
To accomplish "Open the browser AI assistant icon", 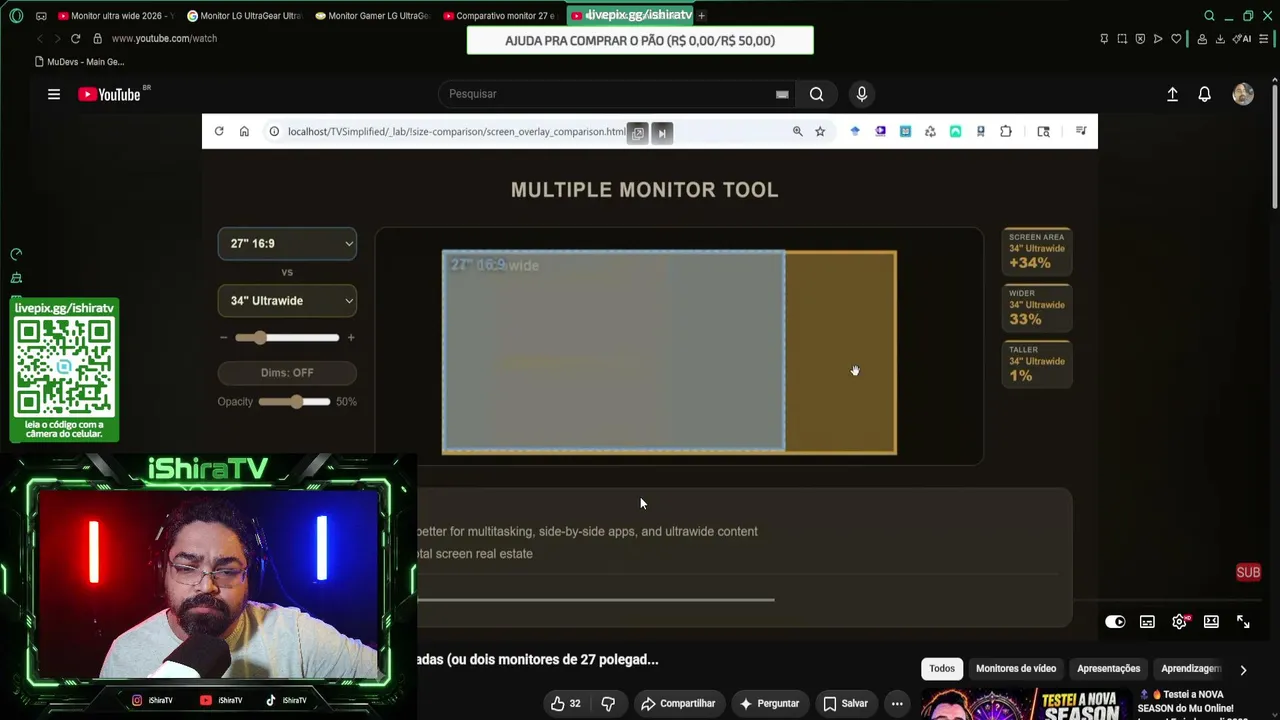I will 1242,39.
